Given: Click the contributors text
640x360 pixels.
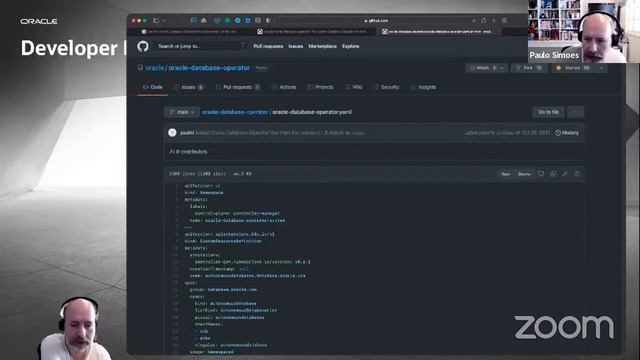Looking at the screenshot, I should click(x=188, y=151).
